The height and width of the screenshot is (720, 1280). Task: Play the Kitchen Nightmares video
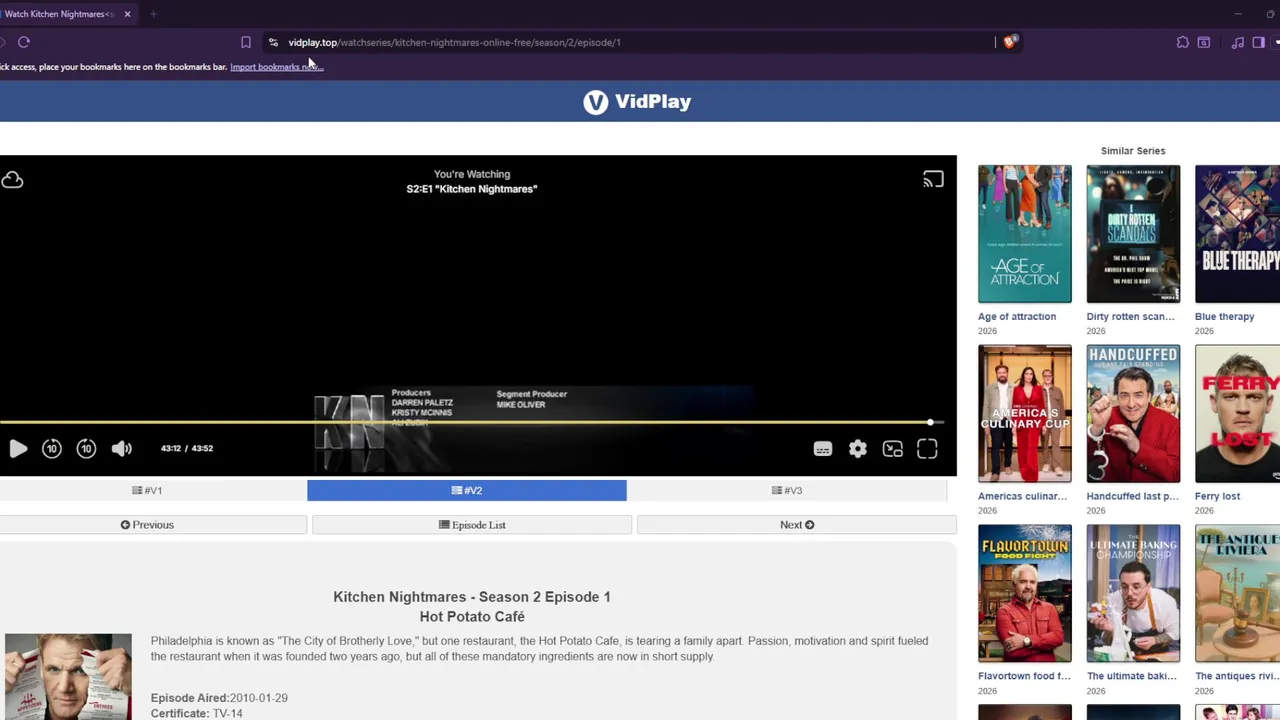point(17,449)
